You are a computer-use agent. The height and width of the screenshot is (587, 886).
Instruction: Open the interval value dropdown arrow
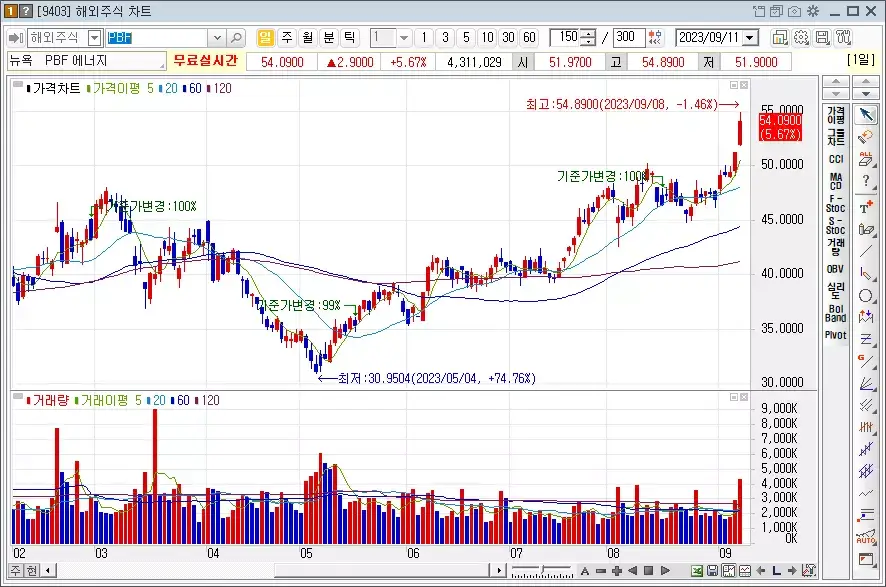[x=403, y=38]
